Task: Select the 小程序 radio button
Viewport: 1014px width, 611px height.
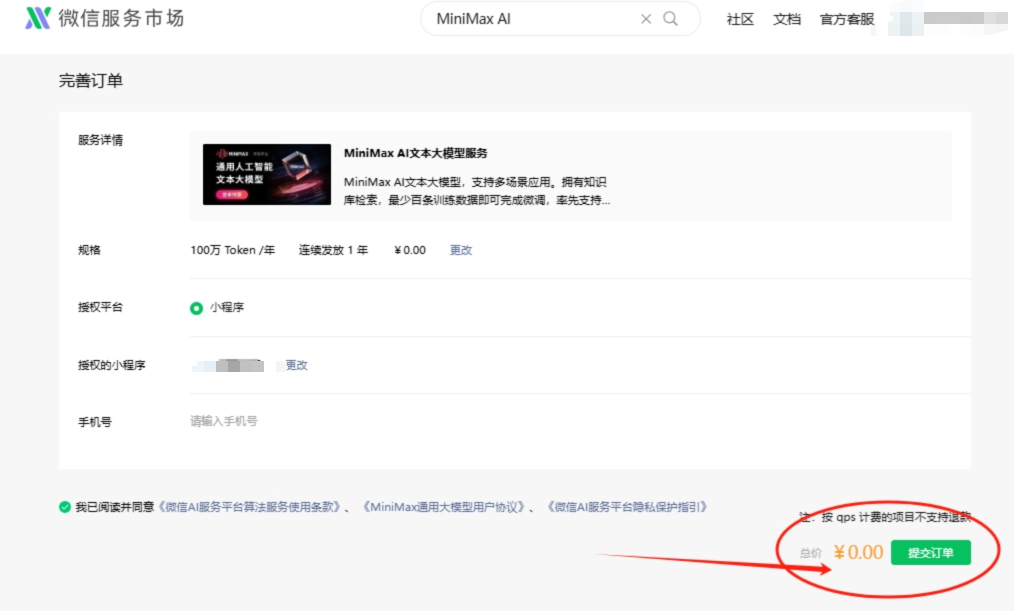Action: pos(196,308)
